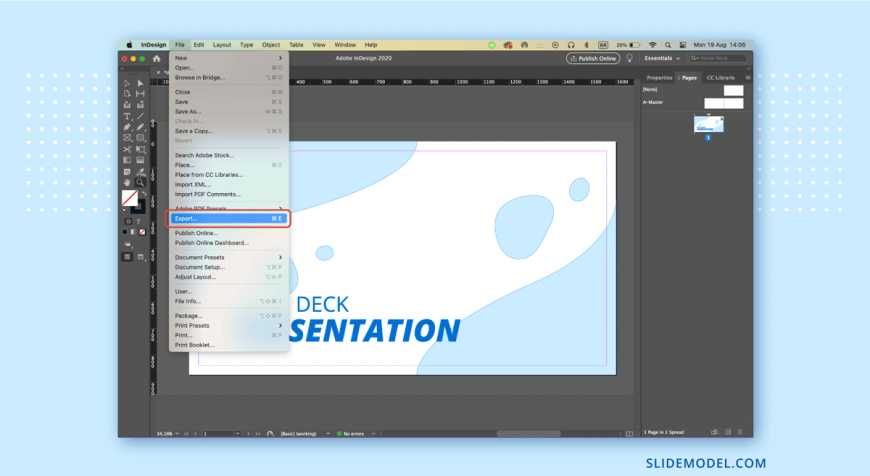Select the Direct Selection tool
The image size is (870, 476).
(140, 83)
